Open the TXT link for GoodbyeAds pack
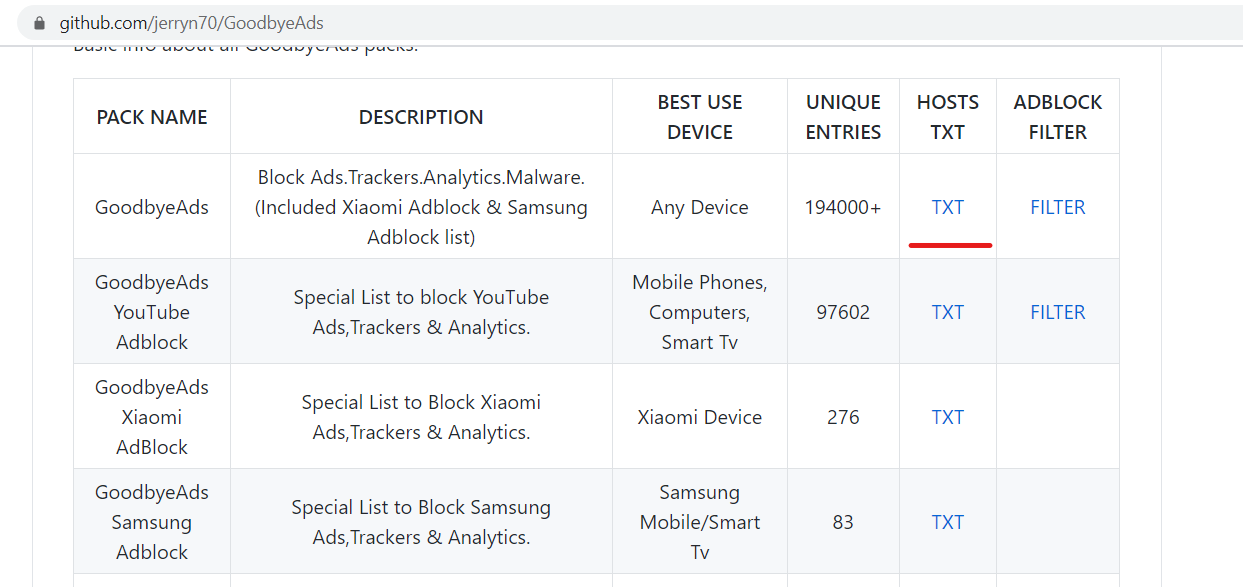This screenshot has height=587, width=1243. [947, 207]
